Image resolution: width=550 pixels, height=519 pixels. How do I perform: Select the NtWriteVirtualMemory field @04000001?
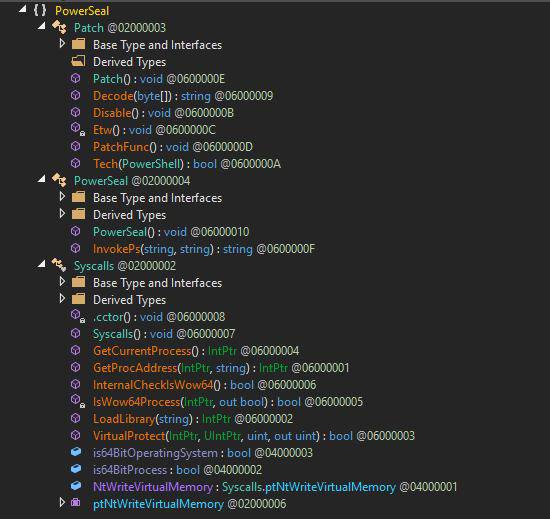tap(275, 487)
